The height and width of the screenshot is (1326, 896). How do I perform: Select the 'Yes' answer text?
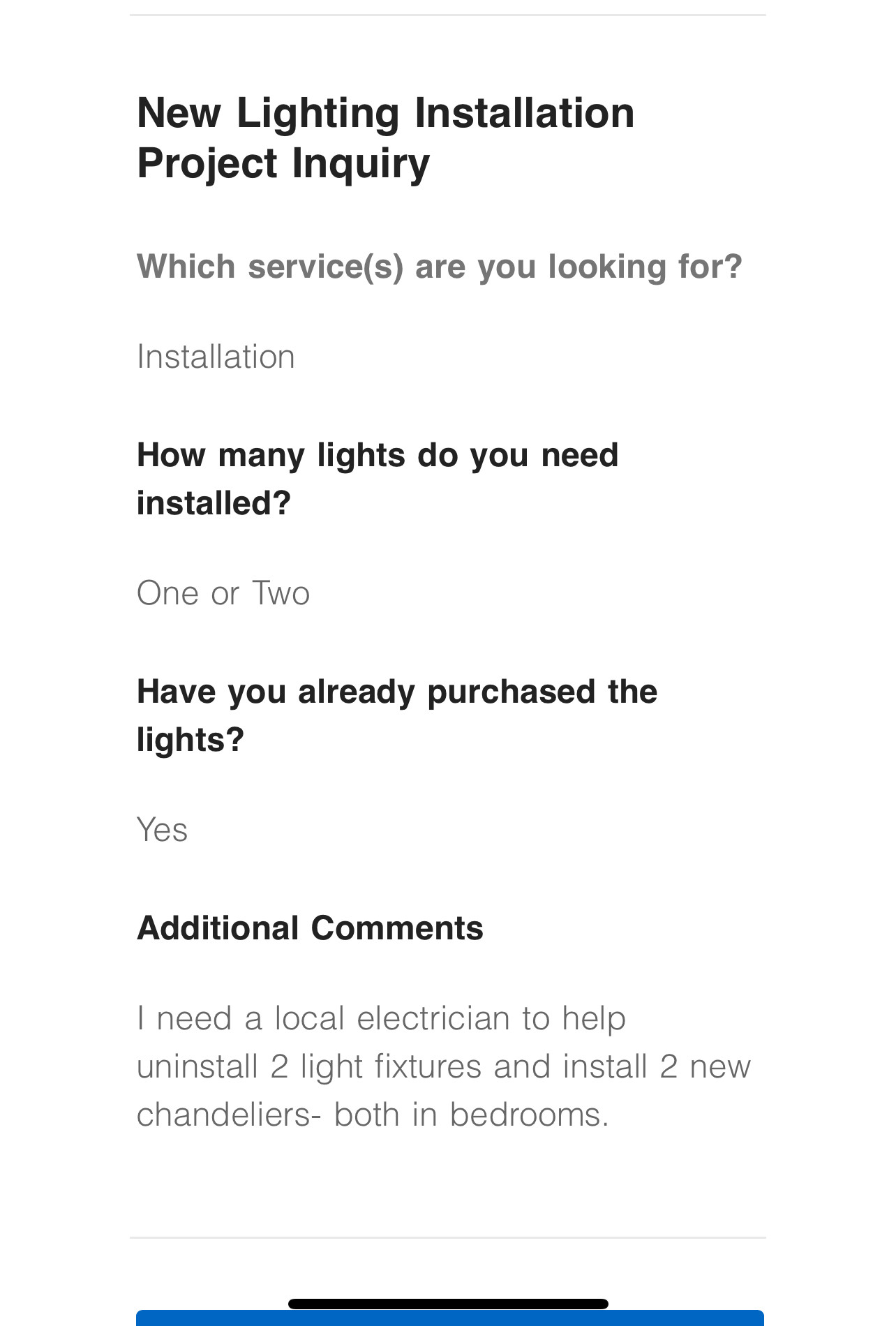click(162, 830)
